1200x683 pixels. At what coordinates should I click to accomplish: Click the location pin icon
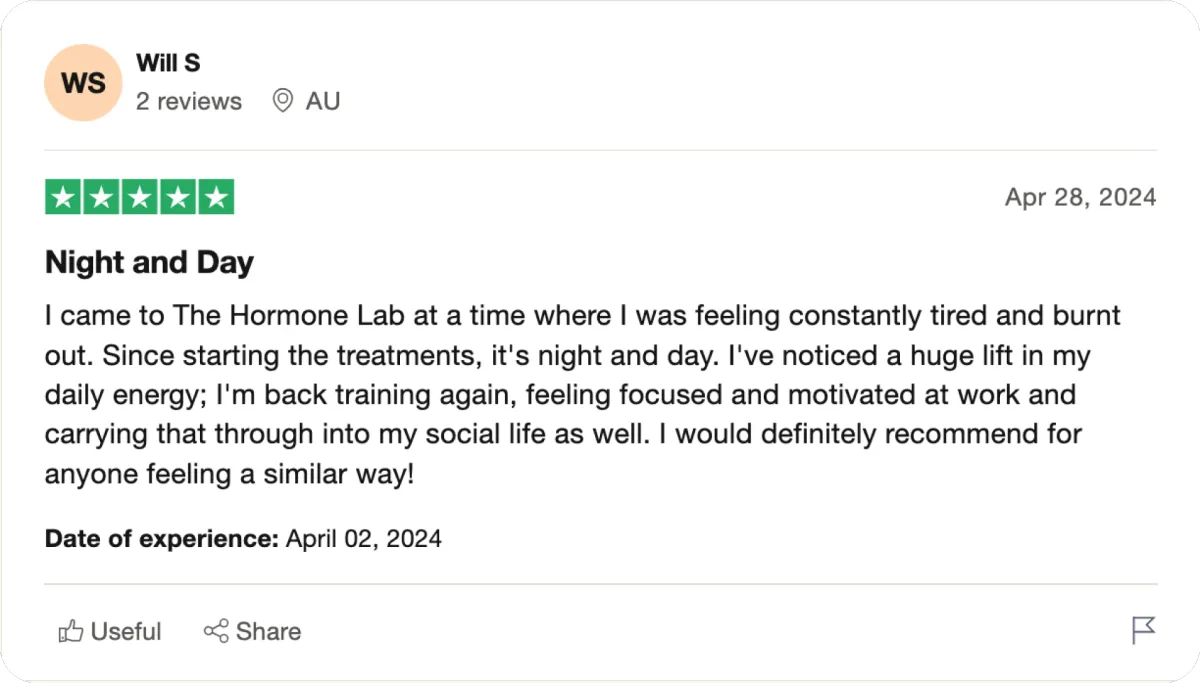point(283,101)
